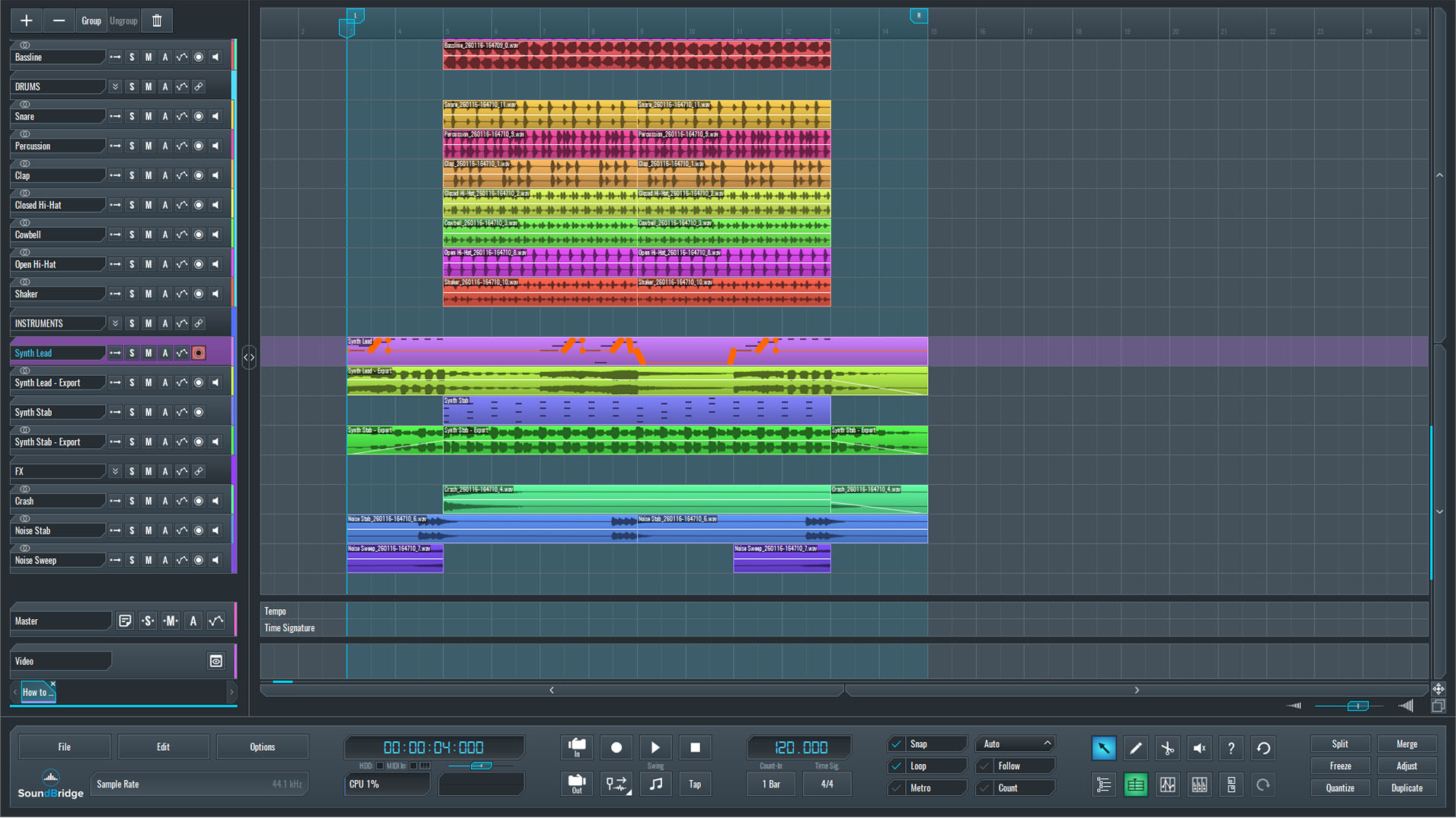
Task: Collapse the DRUMS group chevron
Action: 115,87
